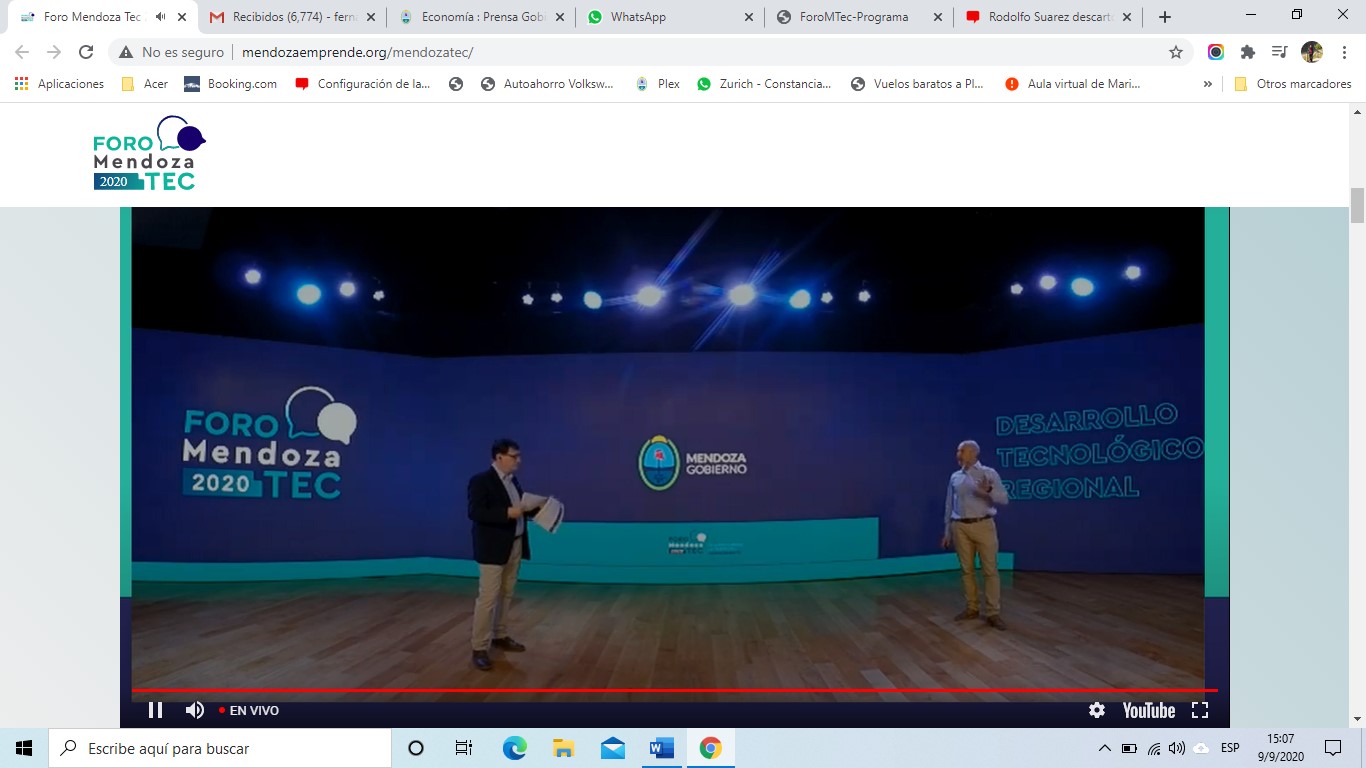Click the EN VIVO live indicator
This screenshot has width=1366, height=768.
click(249, 710)
